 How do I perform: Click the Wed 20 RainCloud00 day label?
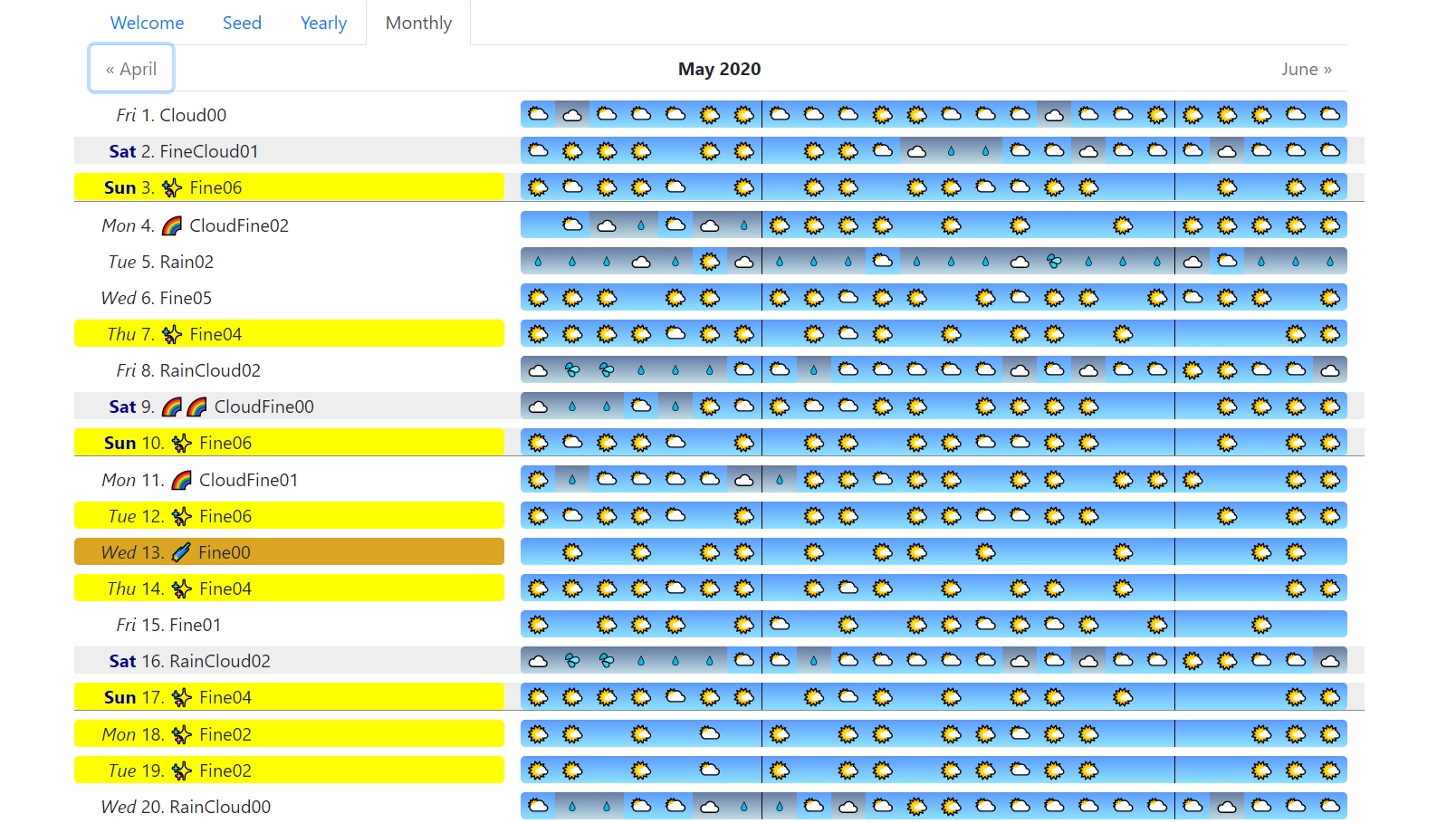pos(186,807)
